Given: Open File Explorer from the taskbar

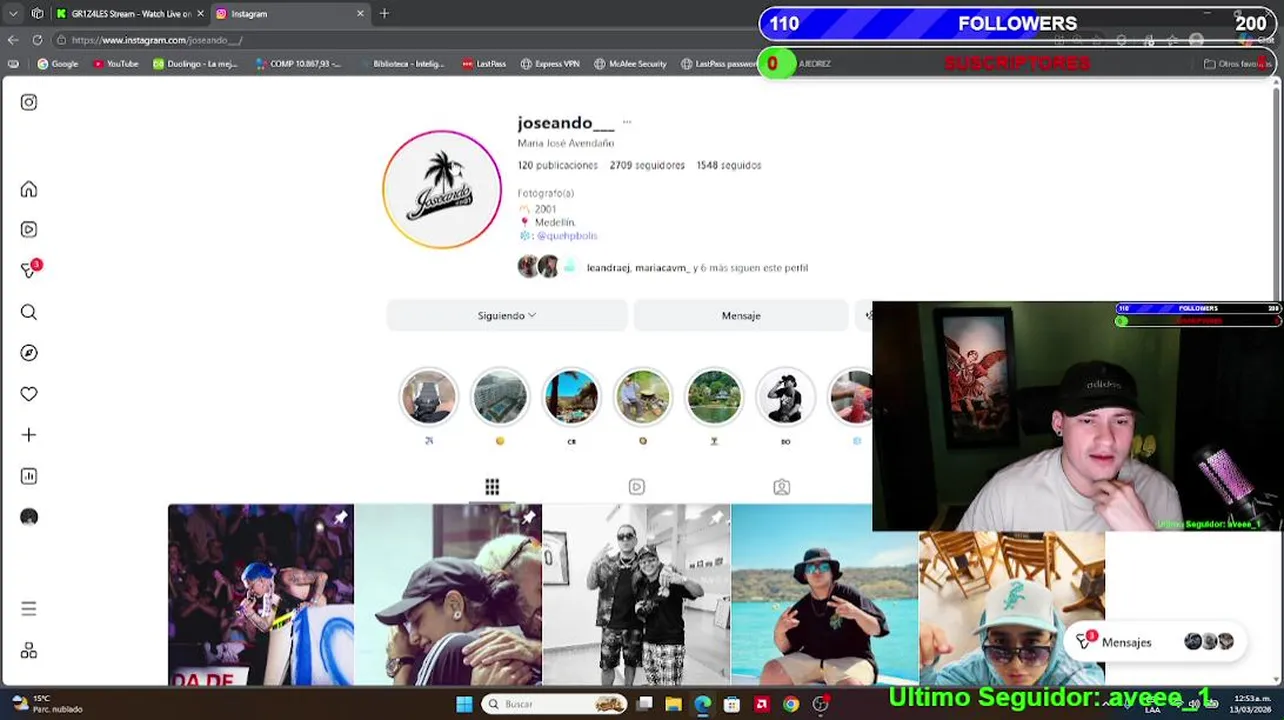Looking at the screenshot, I should pyautogui.click(x=674, y=704).
